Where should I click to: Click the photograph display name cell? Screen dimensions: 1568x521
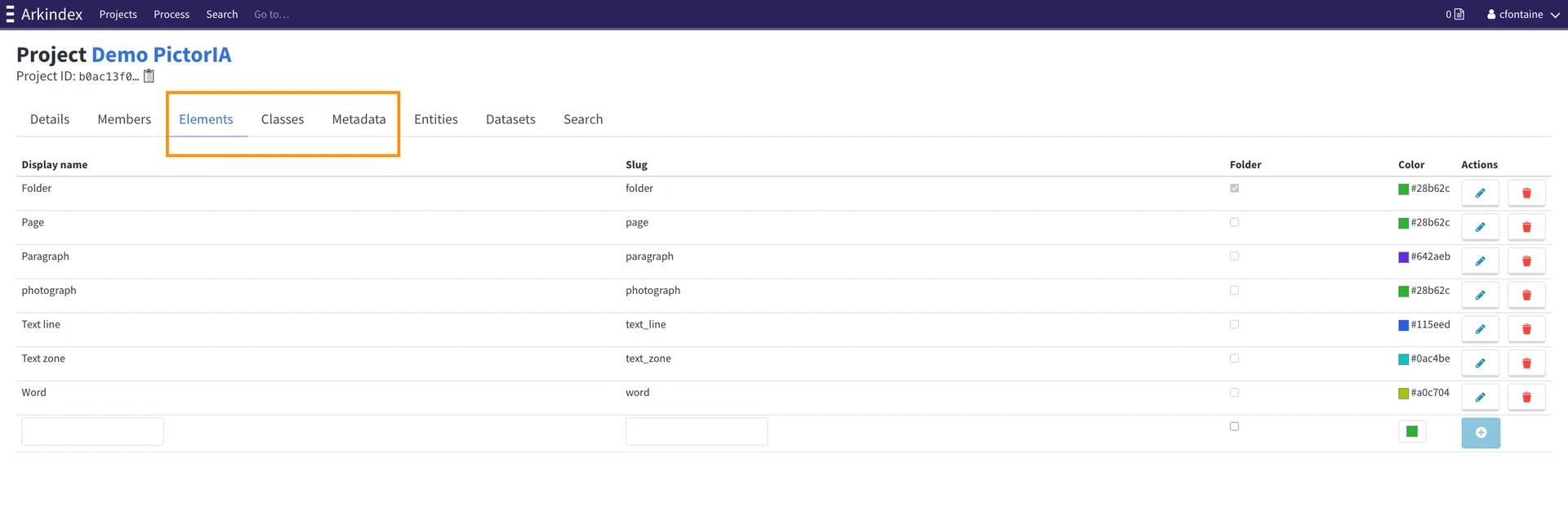click(49, 291)
